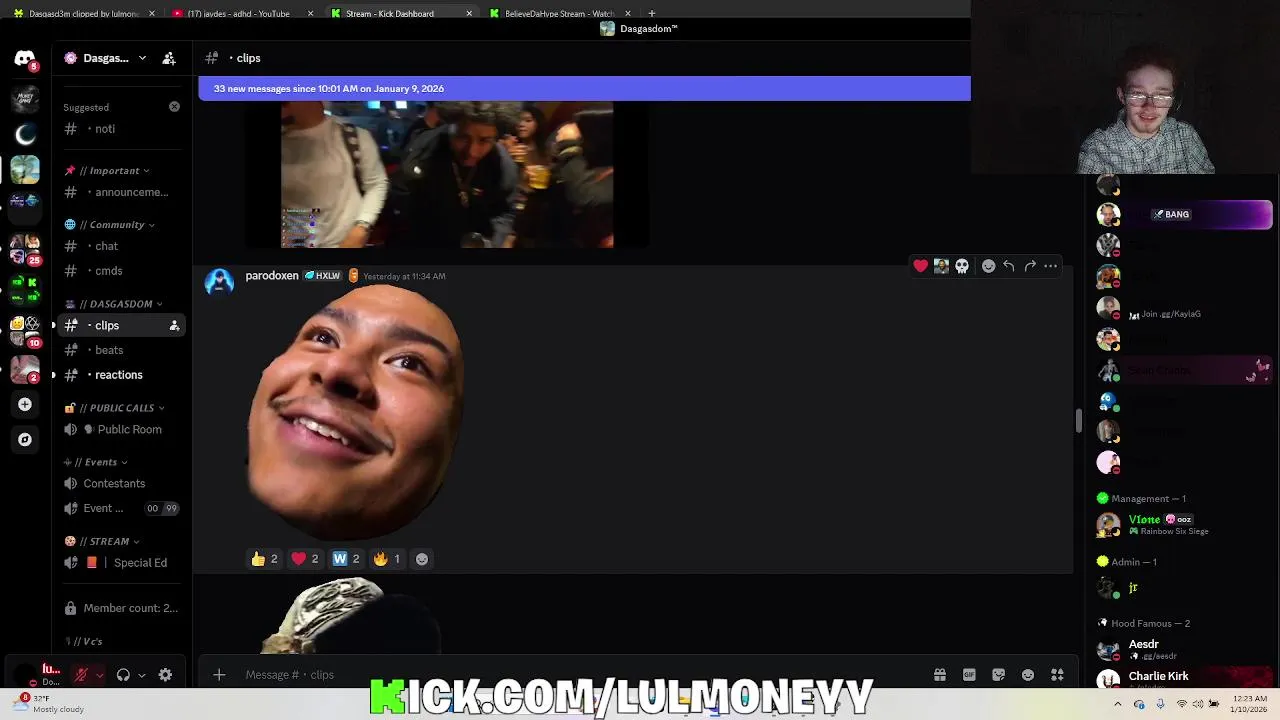The width and height of the screenshot is (1280, 720).
Task: Open the apps launcher icon
Action: [1057, 675]
